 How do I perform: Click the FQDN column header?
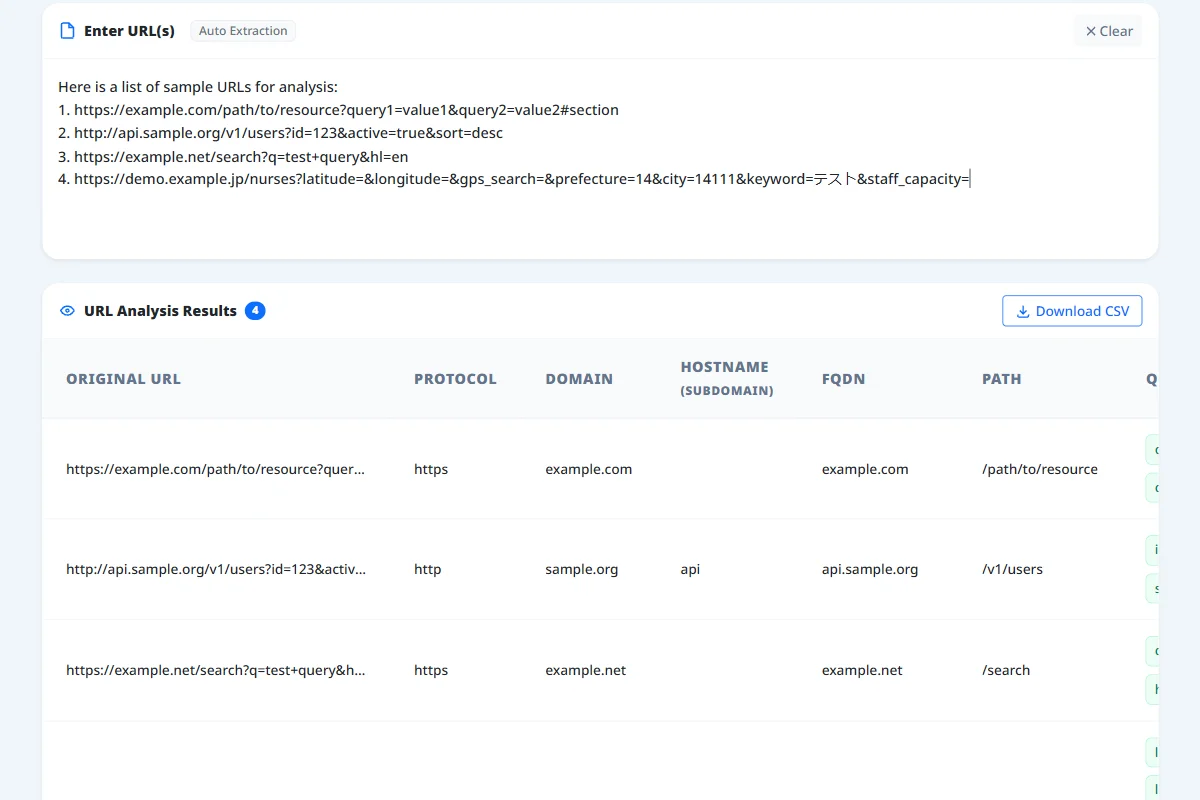[843, 379]
